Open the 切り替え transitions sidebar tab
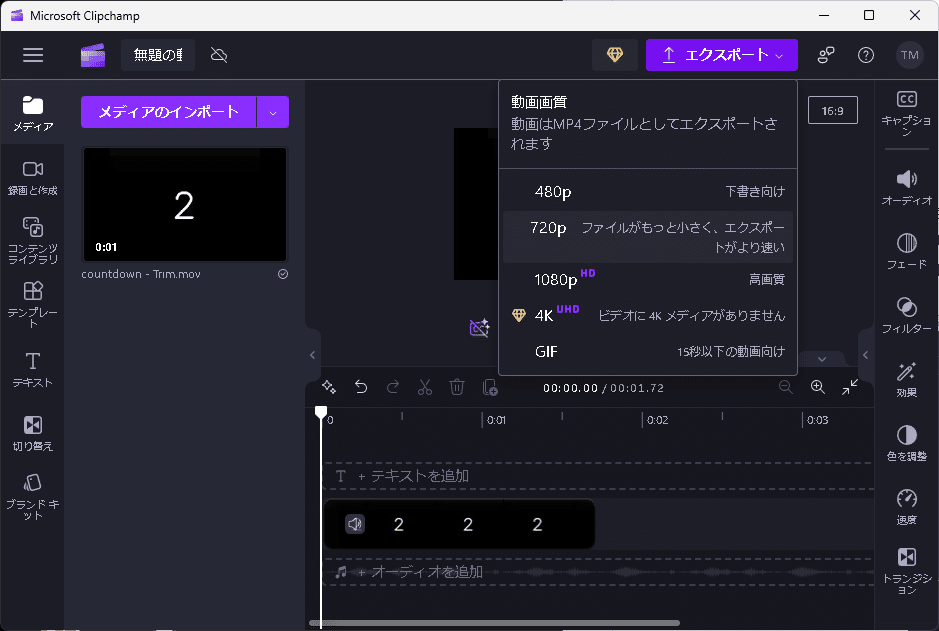The height and width of the screenshot is (631, 939). pyautogui.click(x=33, y=433)
